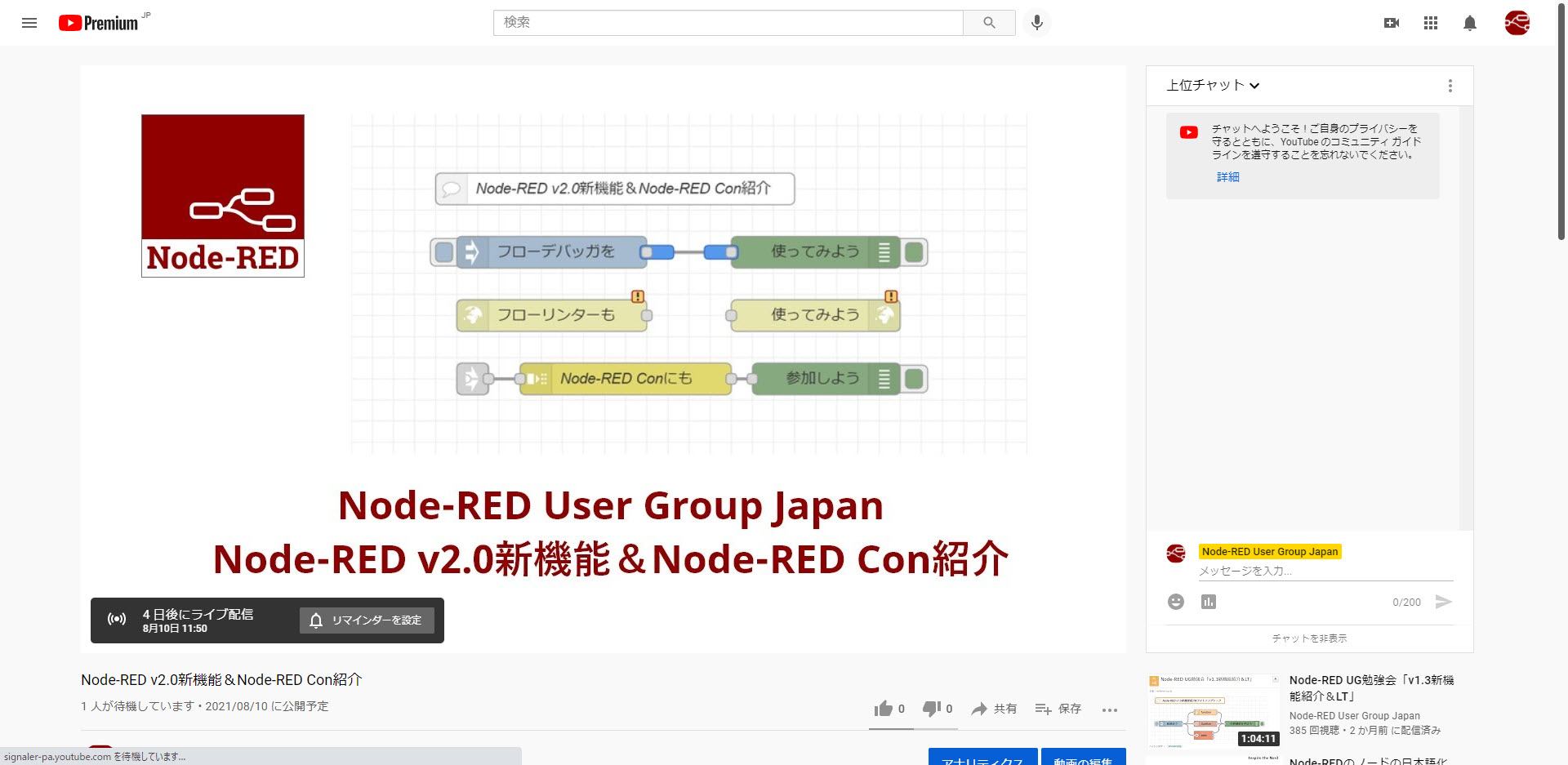Click the search magnifier button
Viewport: 1568px width, 765px height.
(989, 23)
